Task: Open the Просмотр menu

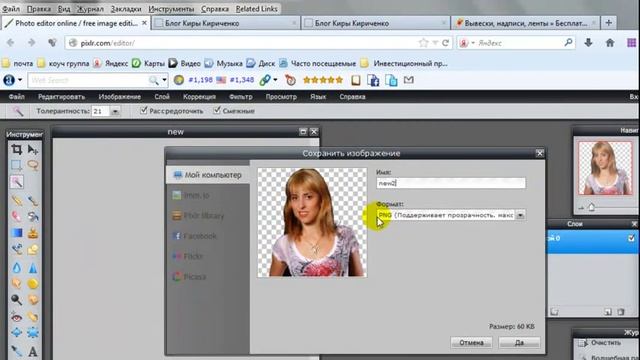Action: 281,97
